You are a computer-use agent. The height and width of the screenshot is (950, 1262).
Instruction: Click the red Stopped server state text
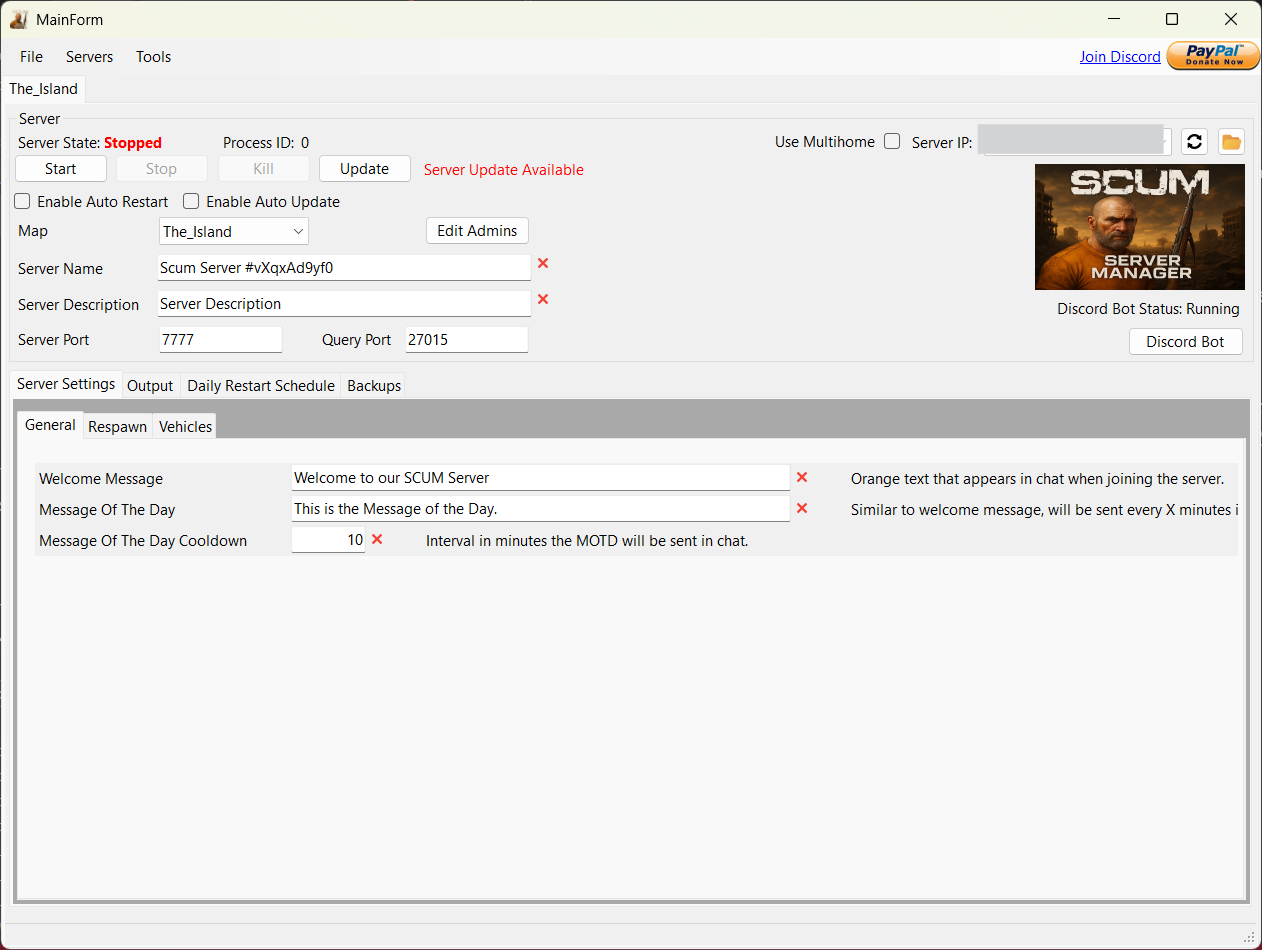click(x=133, y=143)
